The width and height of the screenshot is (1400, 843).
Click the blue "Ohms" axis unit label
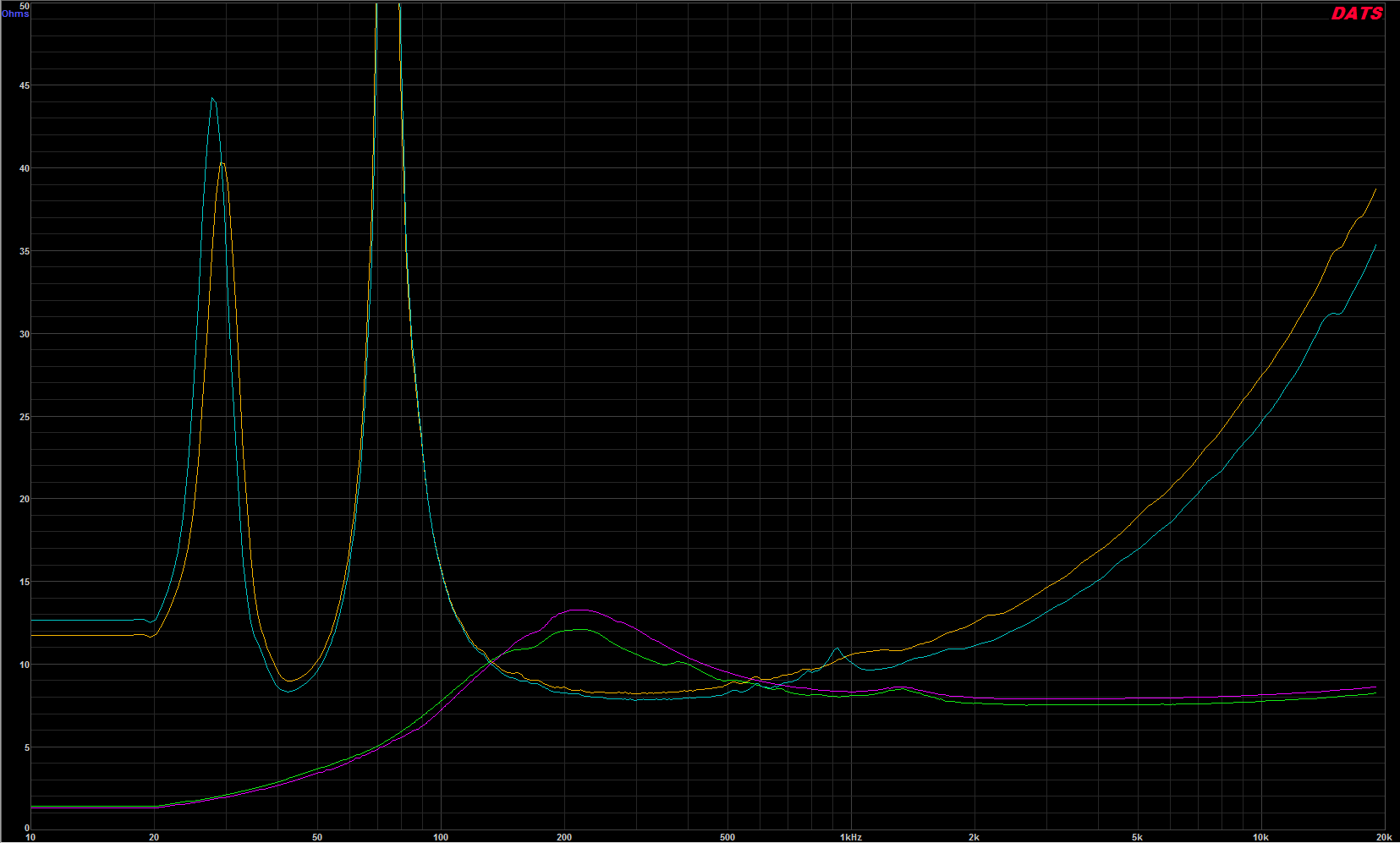tap(15, 14)
